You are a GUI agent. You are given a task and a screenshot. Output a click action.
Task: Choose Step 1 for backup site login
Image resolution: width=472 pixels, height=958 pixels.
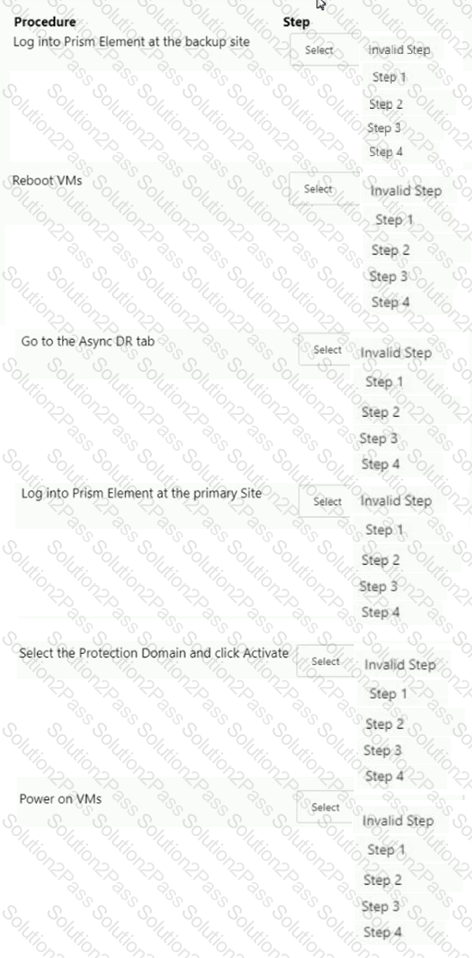pyautogui.click(x=388, y=77)
